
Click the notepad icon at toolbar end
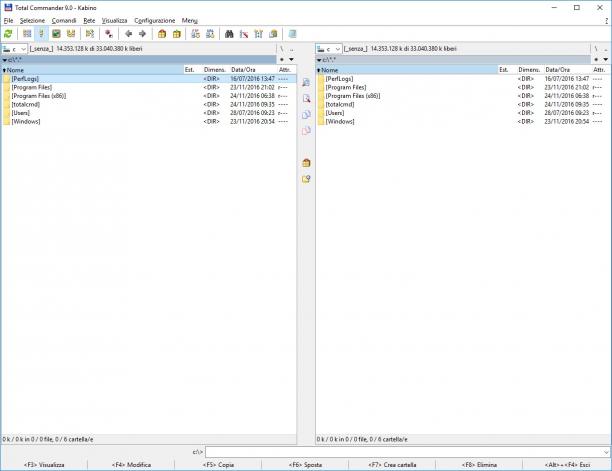pyautogui.click(x=292, y=34)
